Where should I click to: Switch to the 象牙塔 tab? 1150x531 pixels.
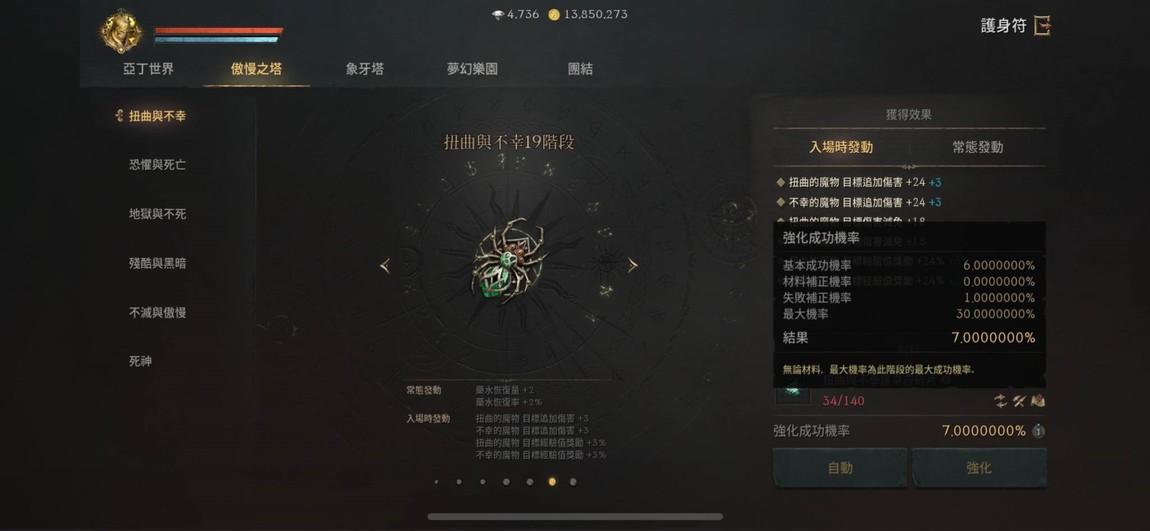(x=365, y=69)
